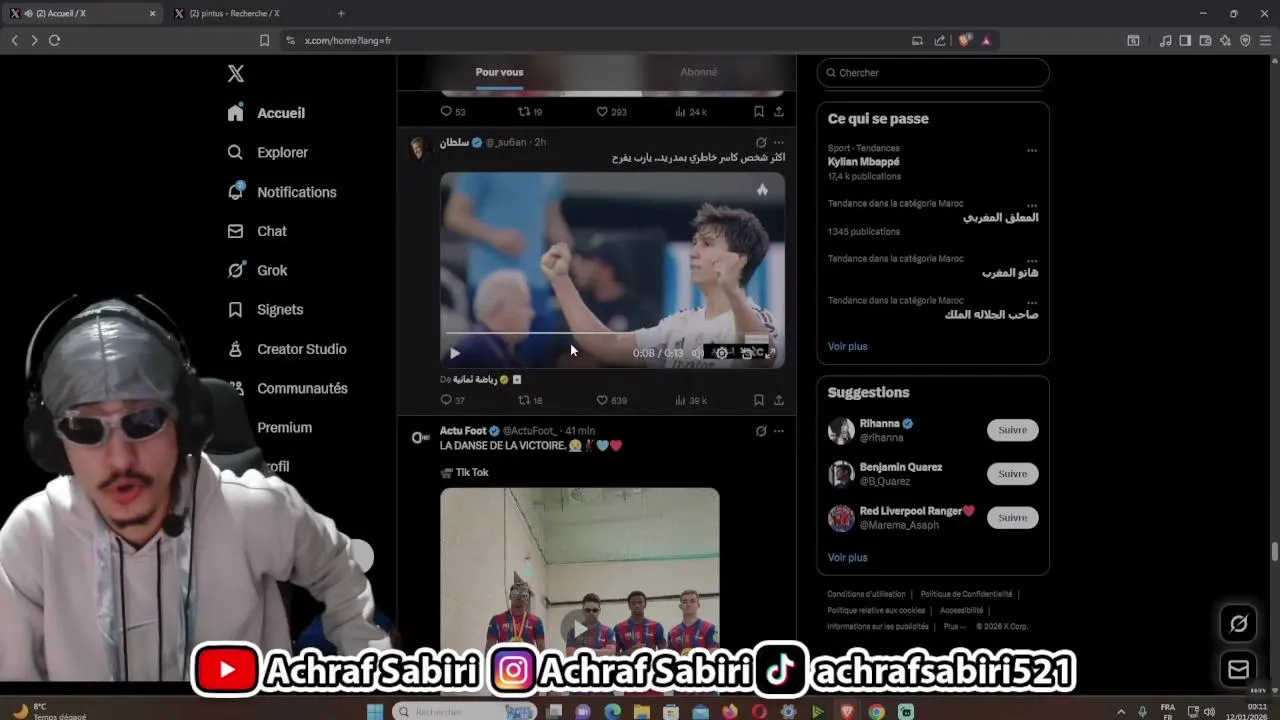Viewport: 1280px width, 720px height.
Task: Bookmark the top post
Action: tap(759, 112)
